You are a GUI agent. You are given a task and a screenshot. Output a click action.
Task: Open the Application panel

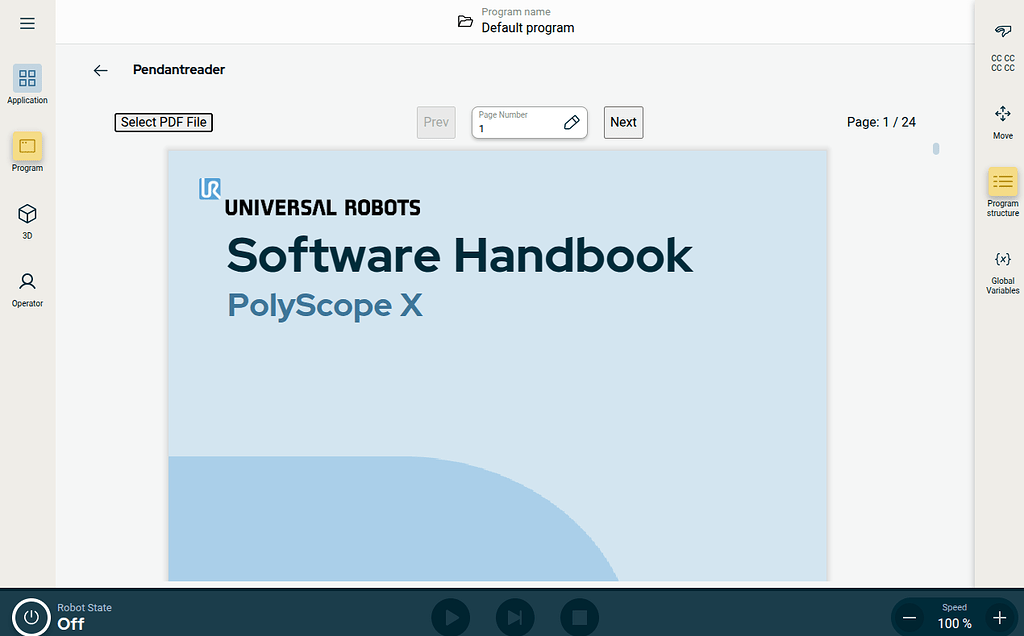pos(27,85)
